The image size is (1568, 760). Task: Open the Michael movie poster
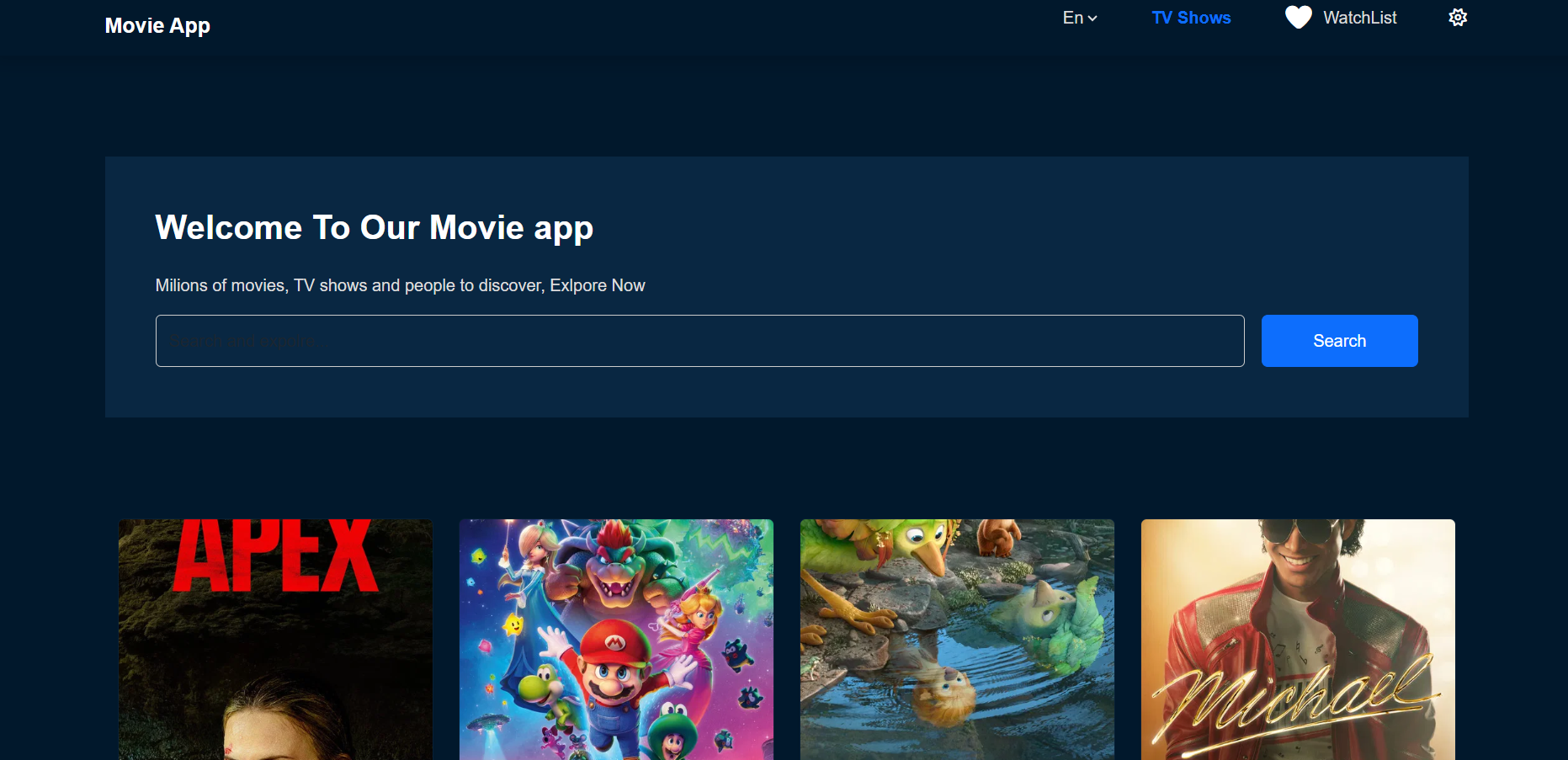pyautogui.click(x=1298, y=640)
